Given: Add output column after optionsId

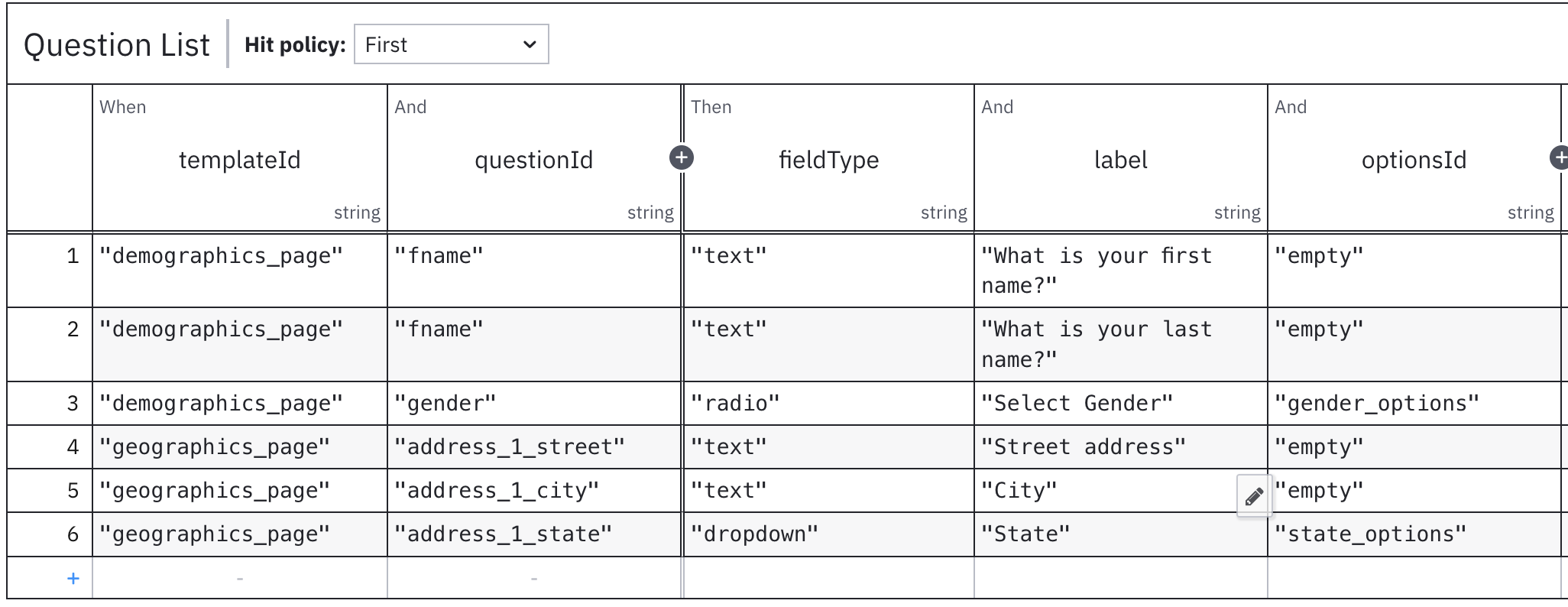Looking at the screenshot, I should pyautogui.click(x=1559, y=157).
